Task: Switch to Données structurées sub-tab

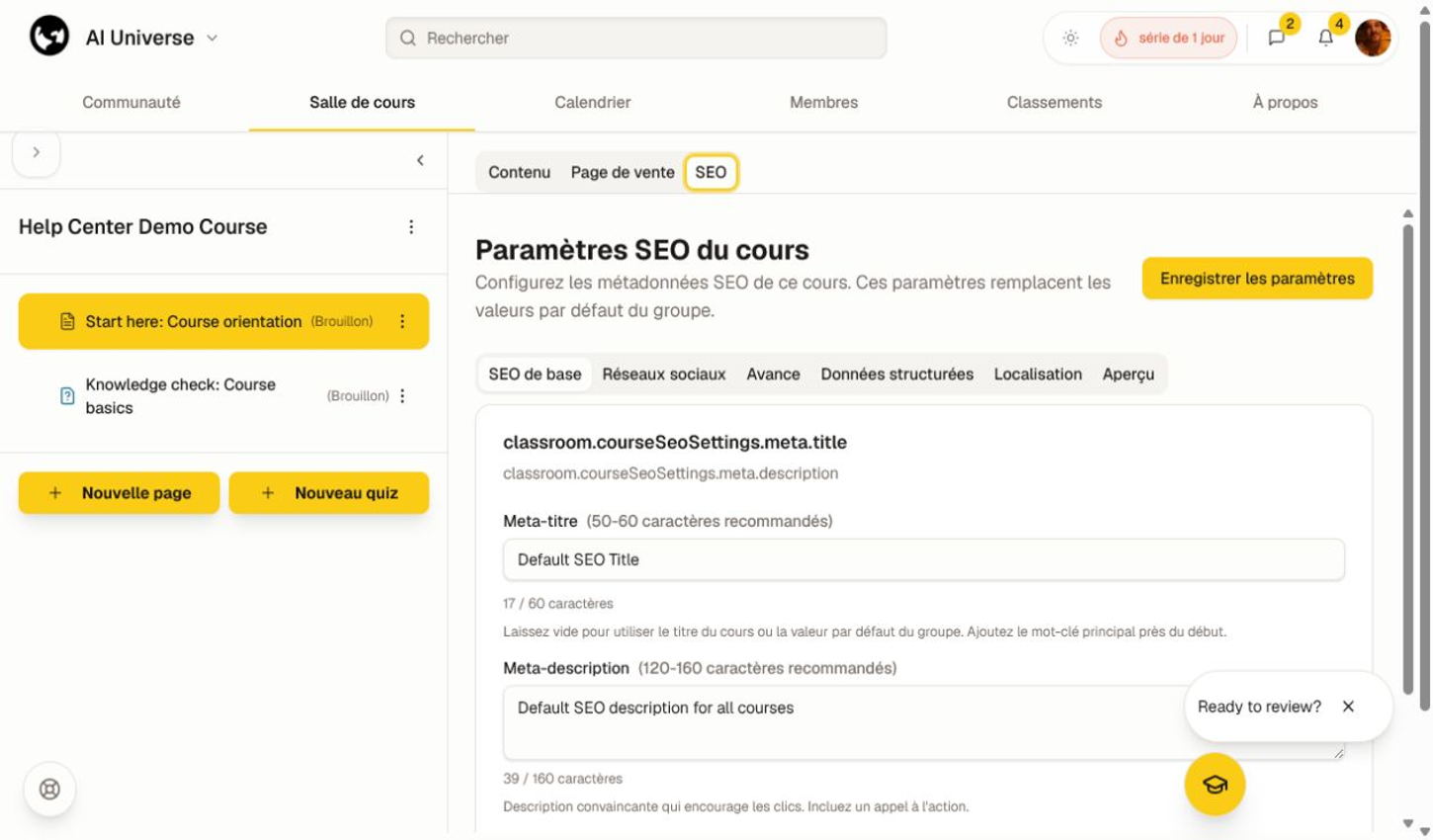Action: coord(896,374)
